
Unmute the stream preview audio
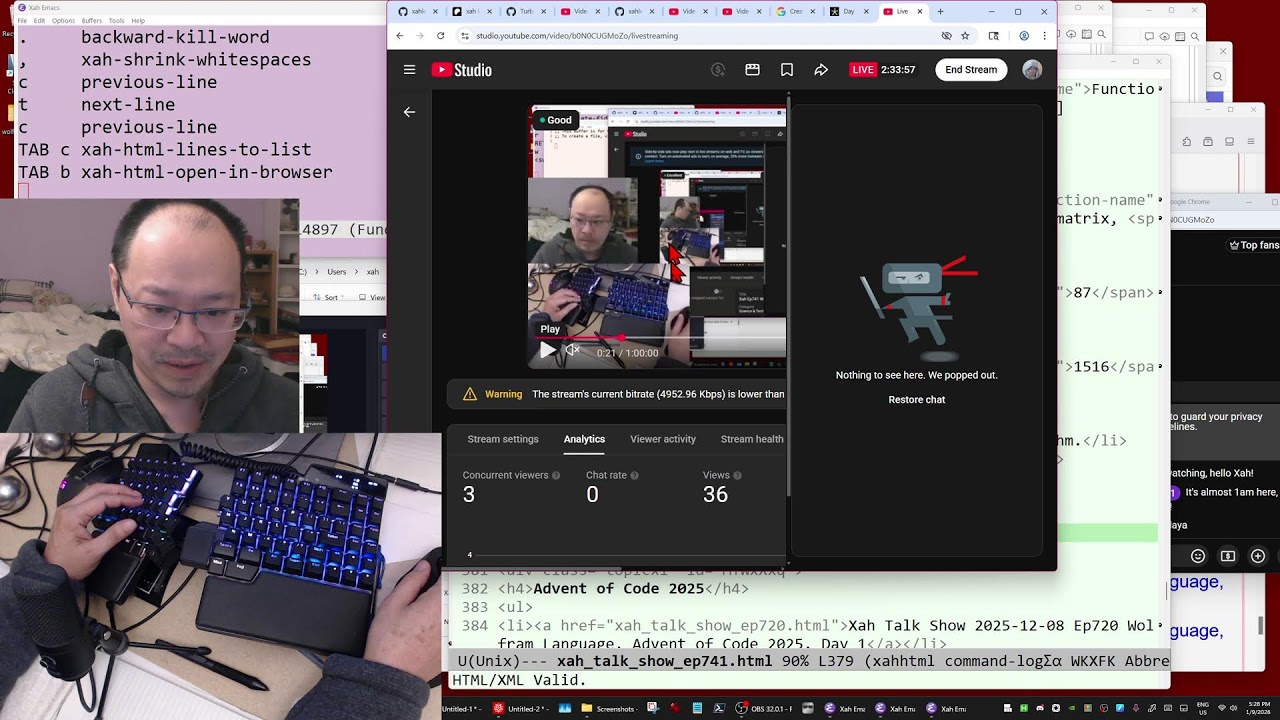[572, 351]
